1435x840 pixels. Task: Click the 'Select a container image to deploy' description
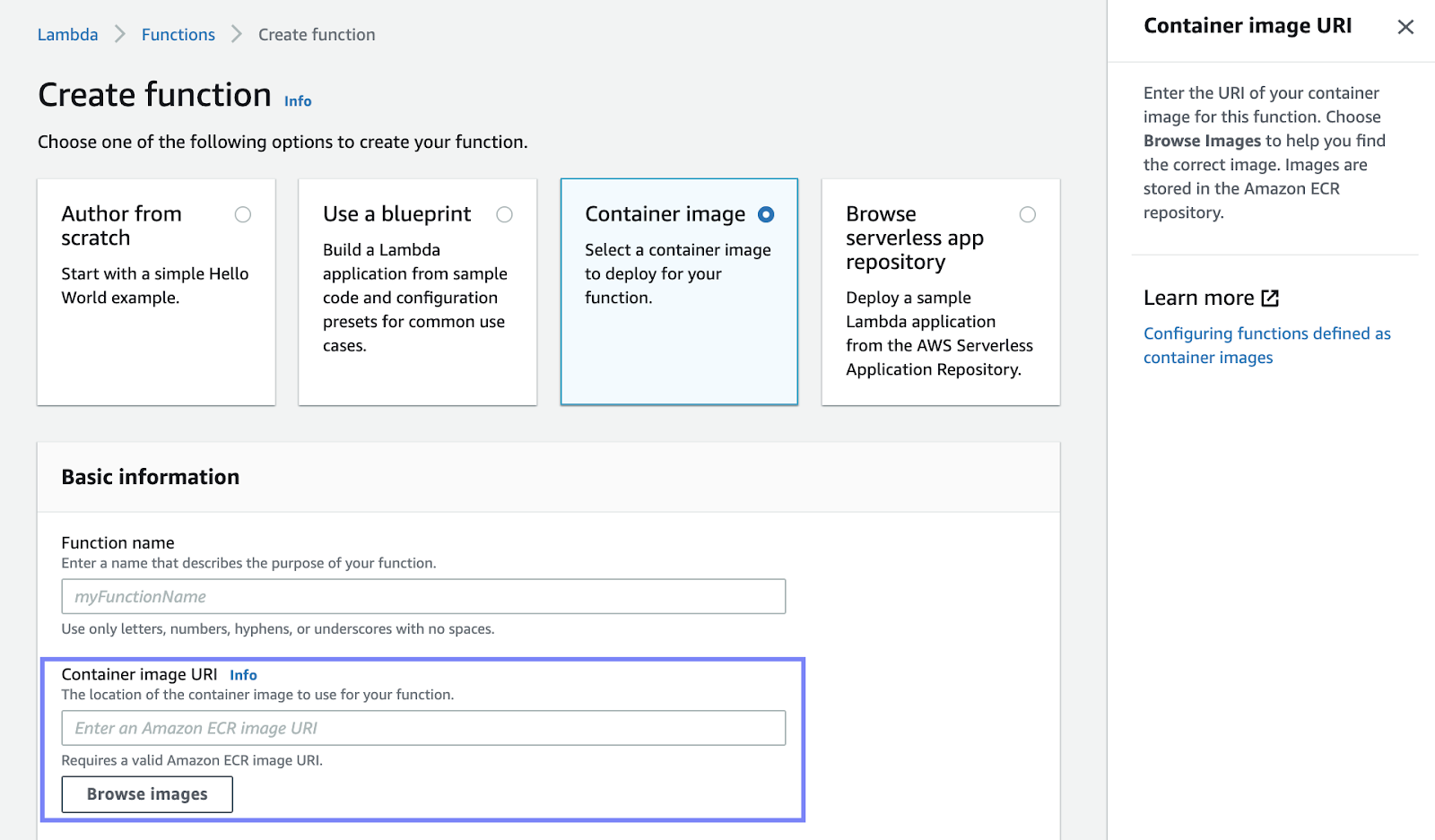pos(678,273)
